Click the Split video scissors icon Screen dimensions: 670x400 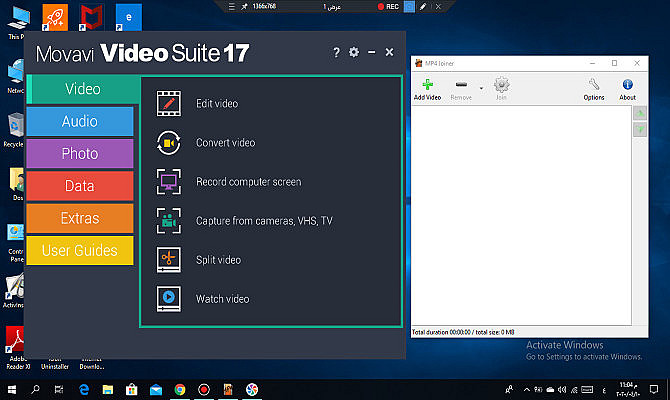click(x=169, y=259)
